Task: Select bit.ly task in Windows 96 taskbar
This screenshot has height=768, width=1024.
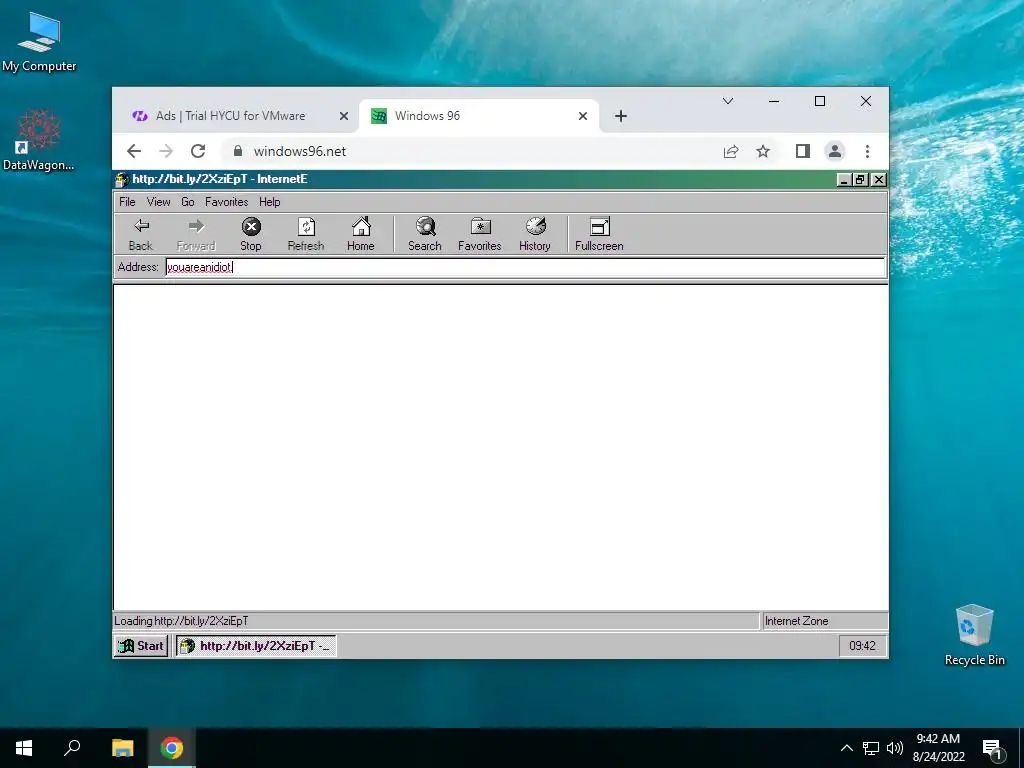Action: 256,646
